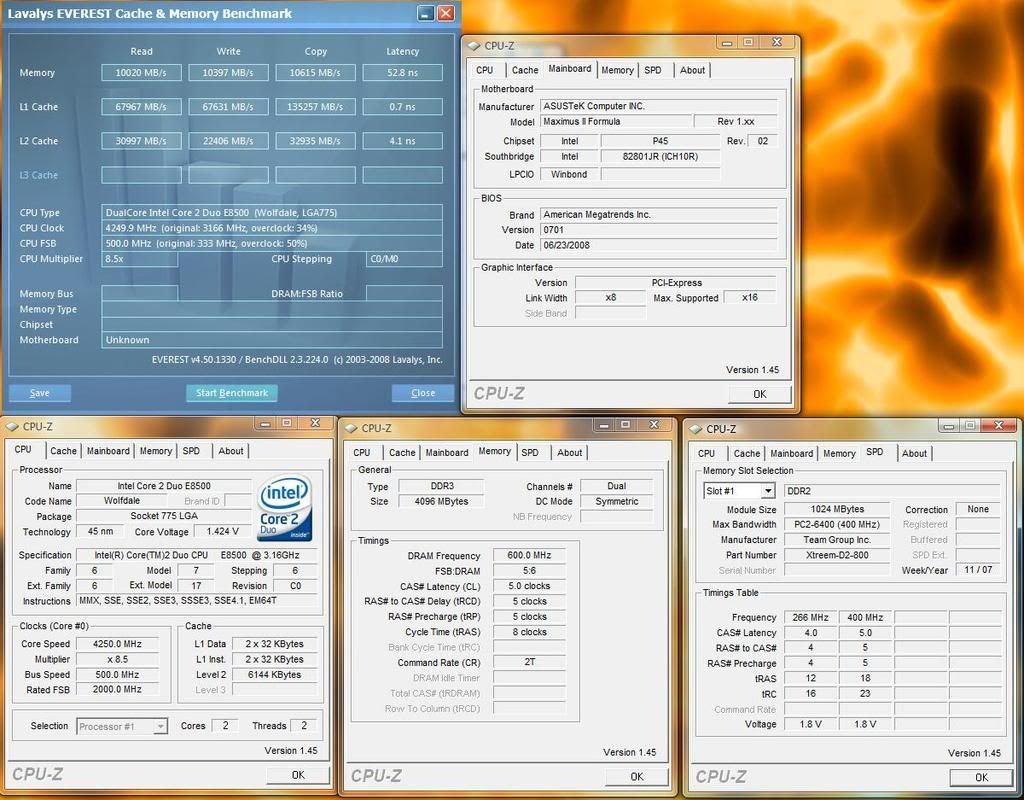Click Save button in EVEREST benchmark

(x=39, y=392)
